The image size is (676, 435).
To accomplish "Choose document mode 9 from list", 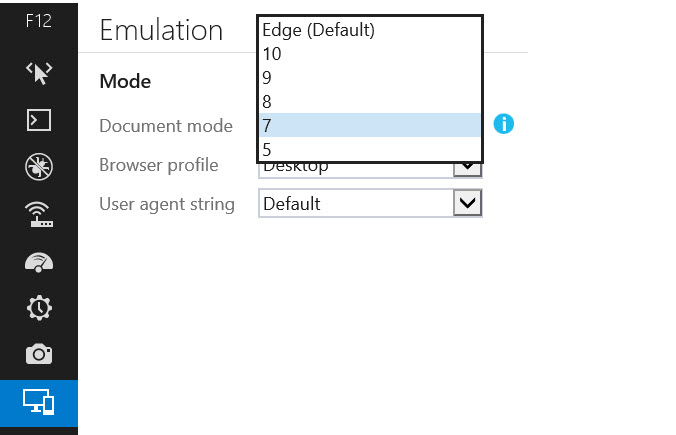I will [x=370, y=78].
